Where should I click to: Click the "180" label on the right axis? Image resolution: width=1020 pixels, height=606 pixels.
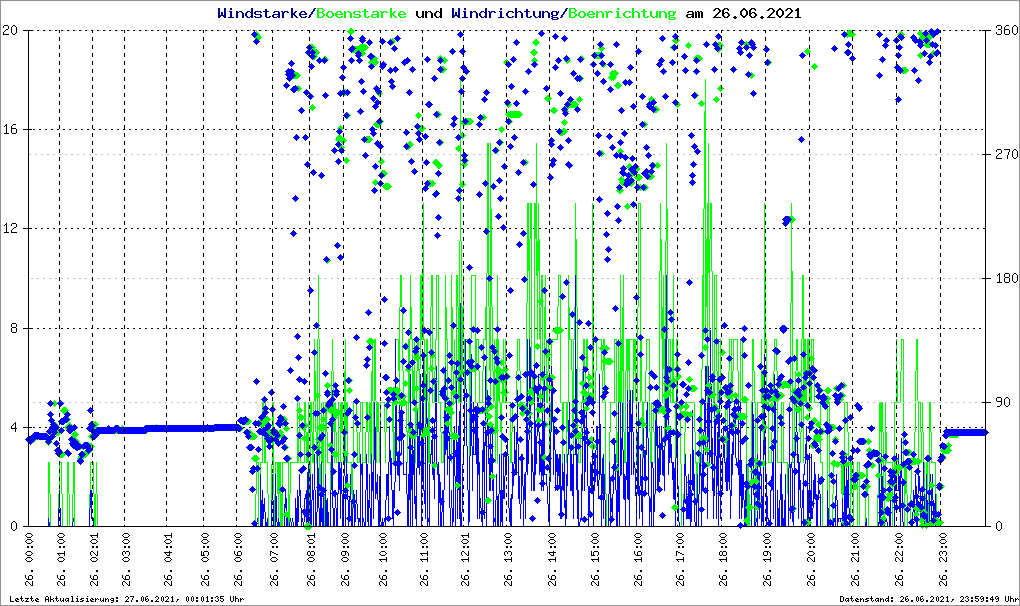click(1006, 278)
